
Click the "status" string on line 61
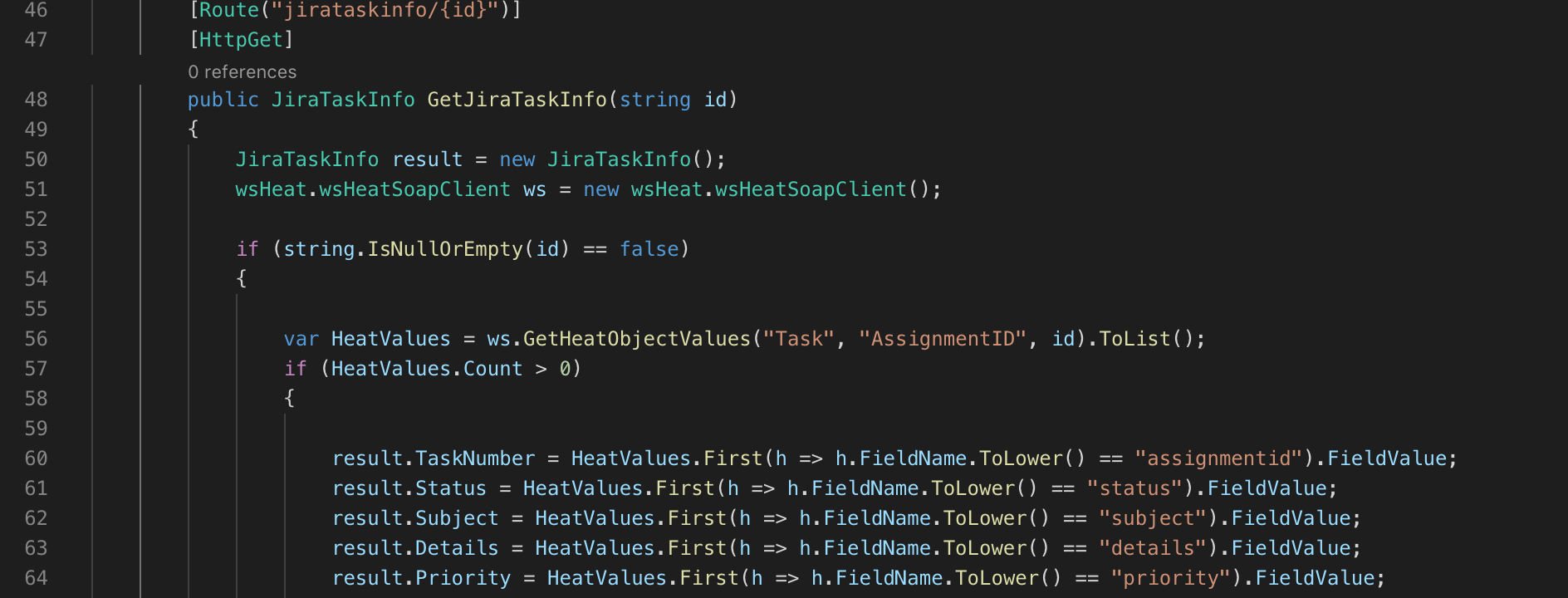click(1135, 488)
